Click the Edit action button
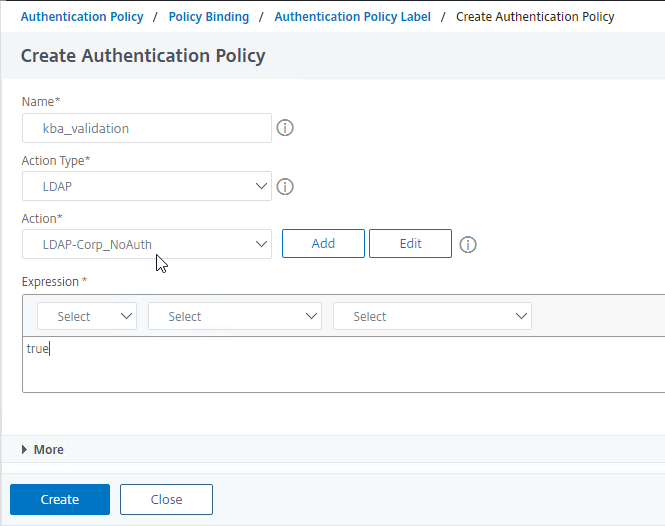Viewport: 665px width, 526px height. coord(410,243)
